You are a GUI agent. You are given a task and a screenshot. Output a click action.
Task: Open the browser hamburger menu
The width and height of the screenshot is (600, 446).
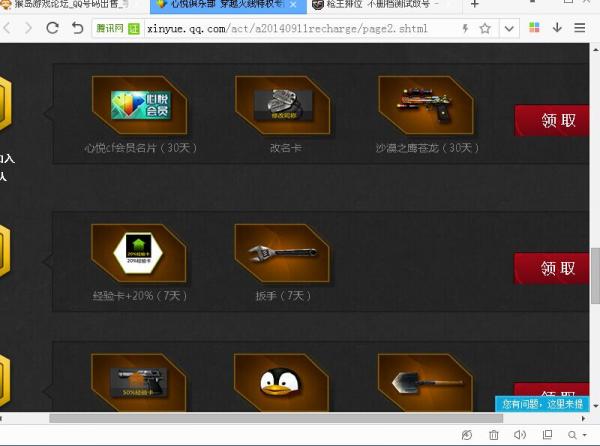[x=580, y=28]
